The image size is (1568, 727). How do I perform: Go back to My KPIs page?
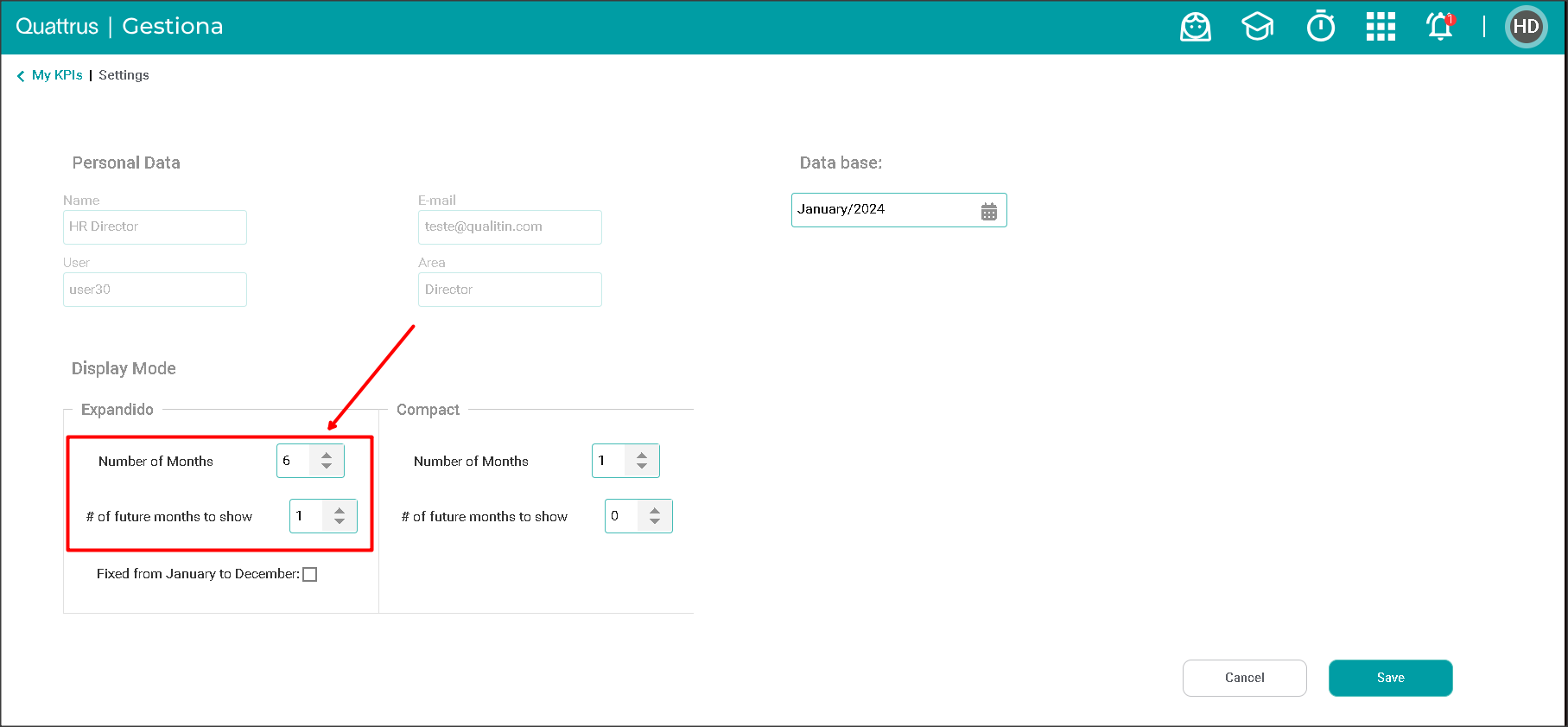57,75
